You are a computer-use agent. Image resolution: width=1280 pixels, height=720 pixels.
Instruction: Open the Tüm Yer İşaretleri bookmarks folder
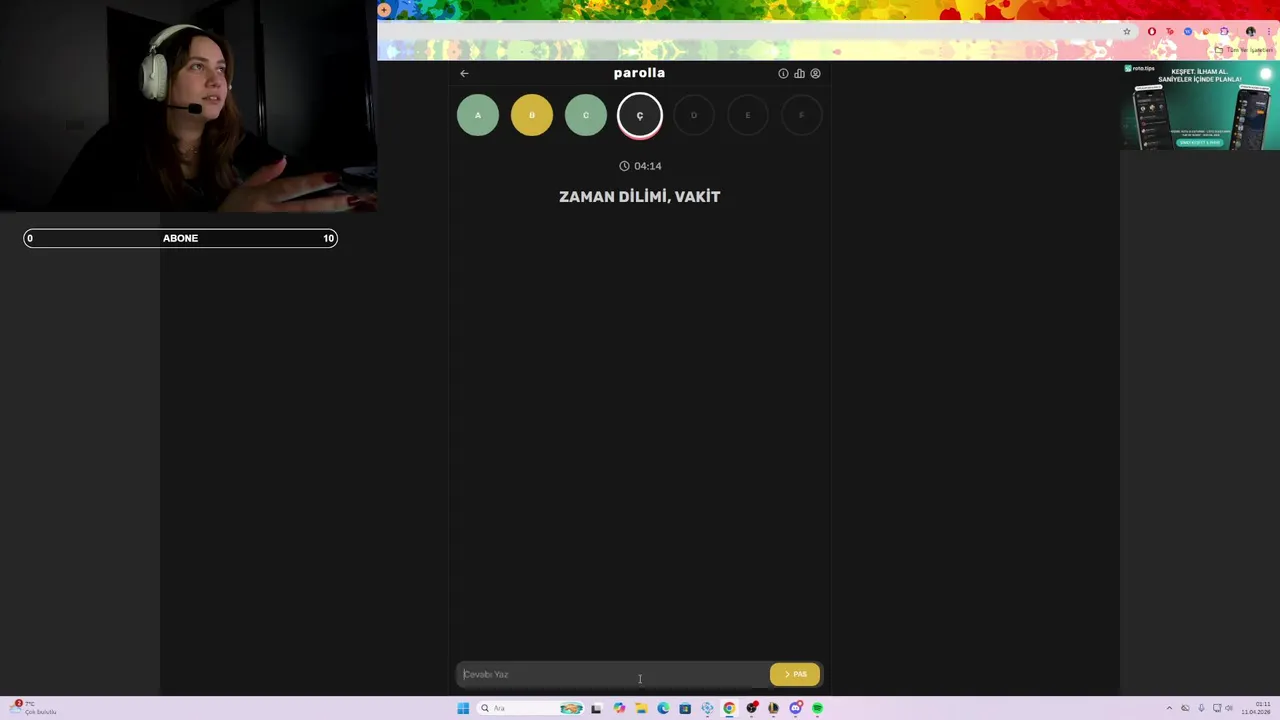[1243, 50]
